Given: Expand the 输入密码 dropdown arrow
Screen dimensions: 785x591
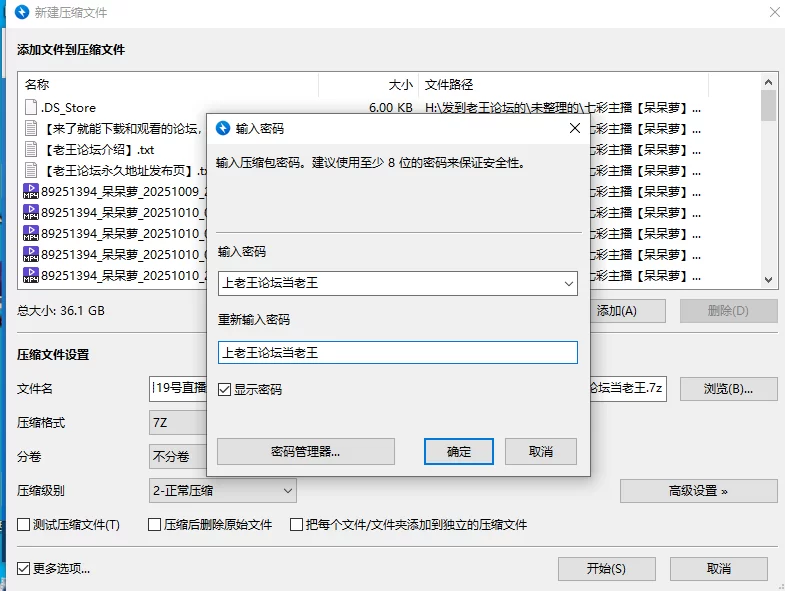Looking at the screenshot, I should point(568,284).
